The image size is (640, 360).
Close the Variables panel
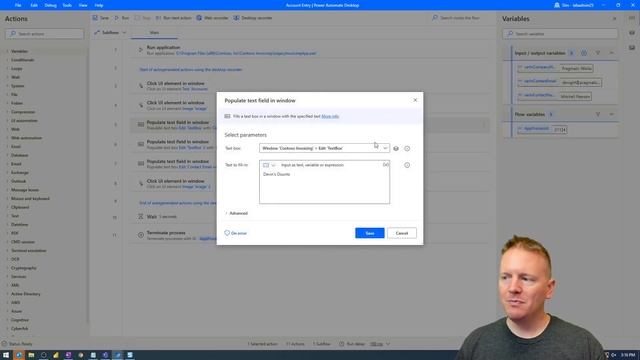tap(614, 19)
